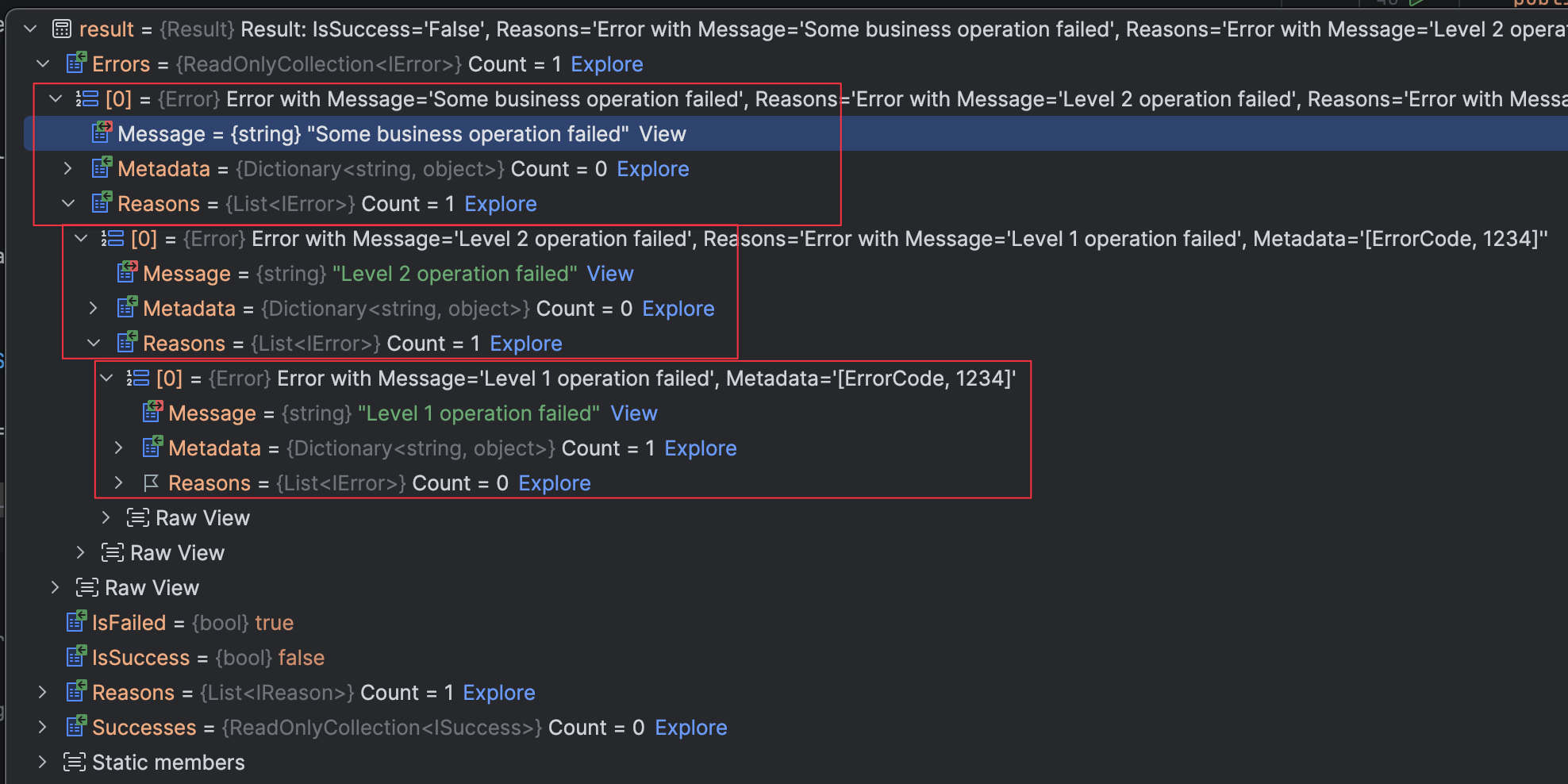The width and height of the screenshot is (1568, 784).
Task: Click the result variable icon at top
Action: [x=61, y=29]
